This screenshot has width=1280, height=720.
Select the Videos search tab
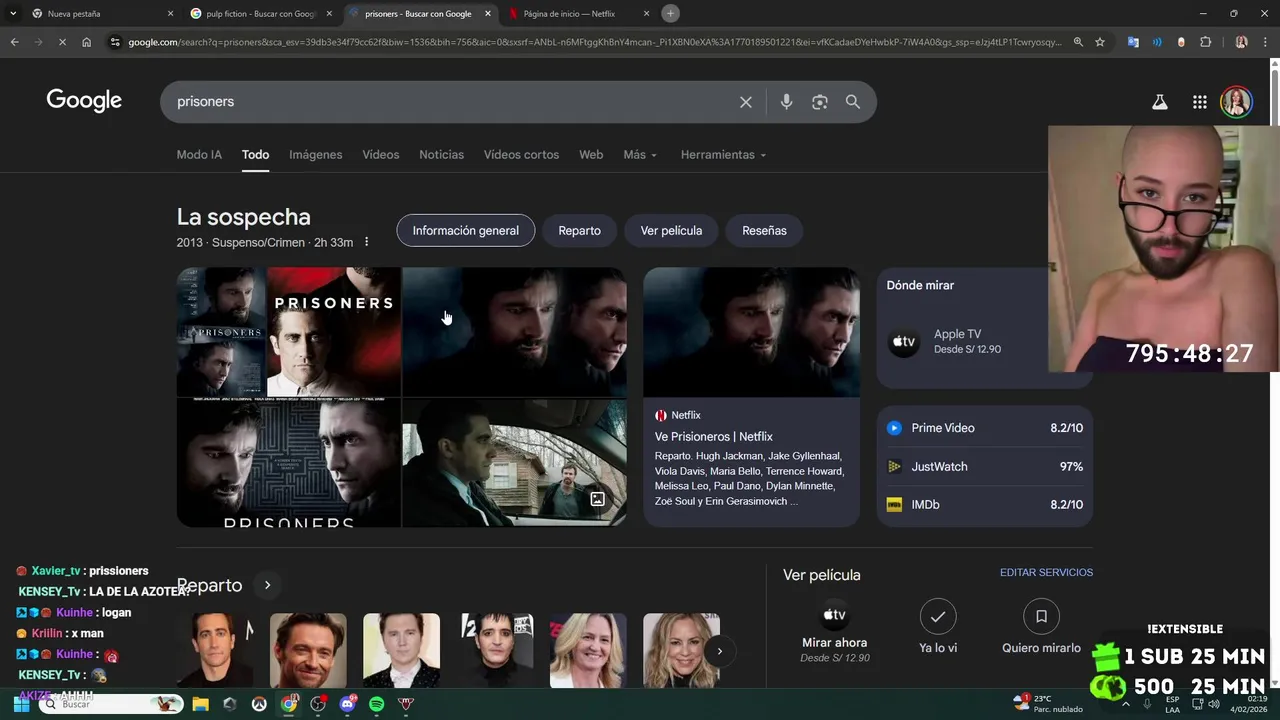point(380,155)
